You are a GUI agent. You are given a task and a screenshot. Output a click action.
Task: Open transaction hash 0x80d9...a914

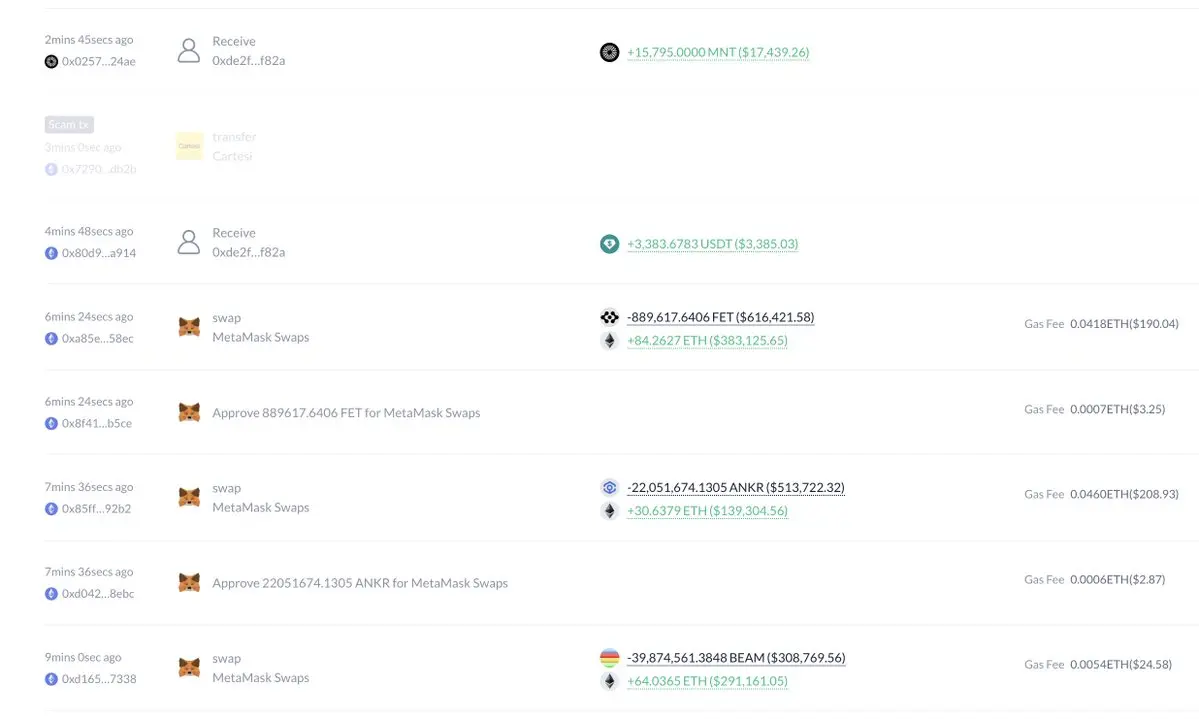click(x=99, y=253)
